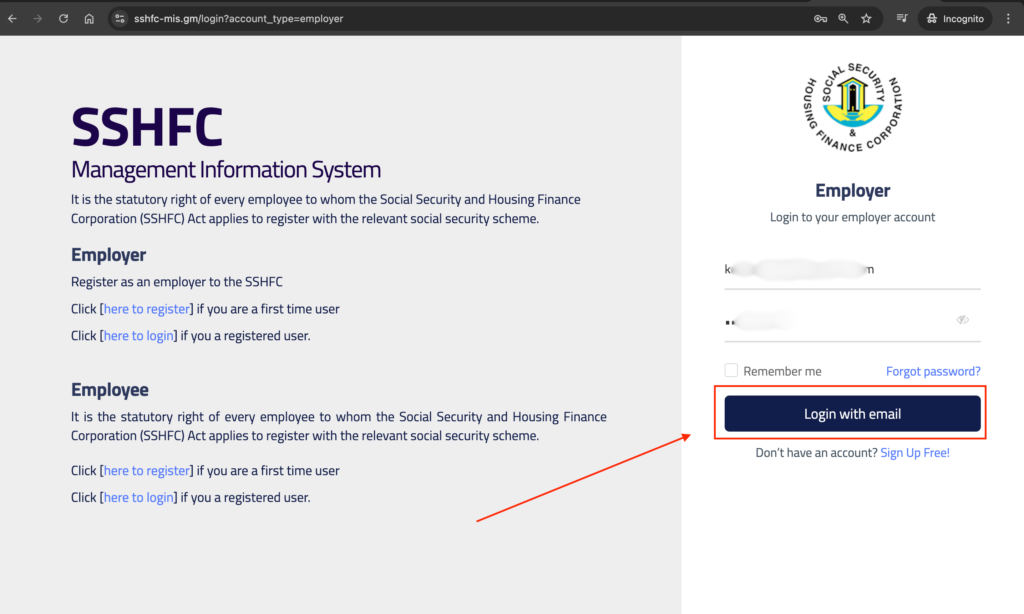Click the zoom magnifier icon in address bar
Screen dimensions: 1024x614
tap(843, 18)
